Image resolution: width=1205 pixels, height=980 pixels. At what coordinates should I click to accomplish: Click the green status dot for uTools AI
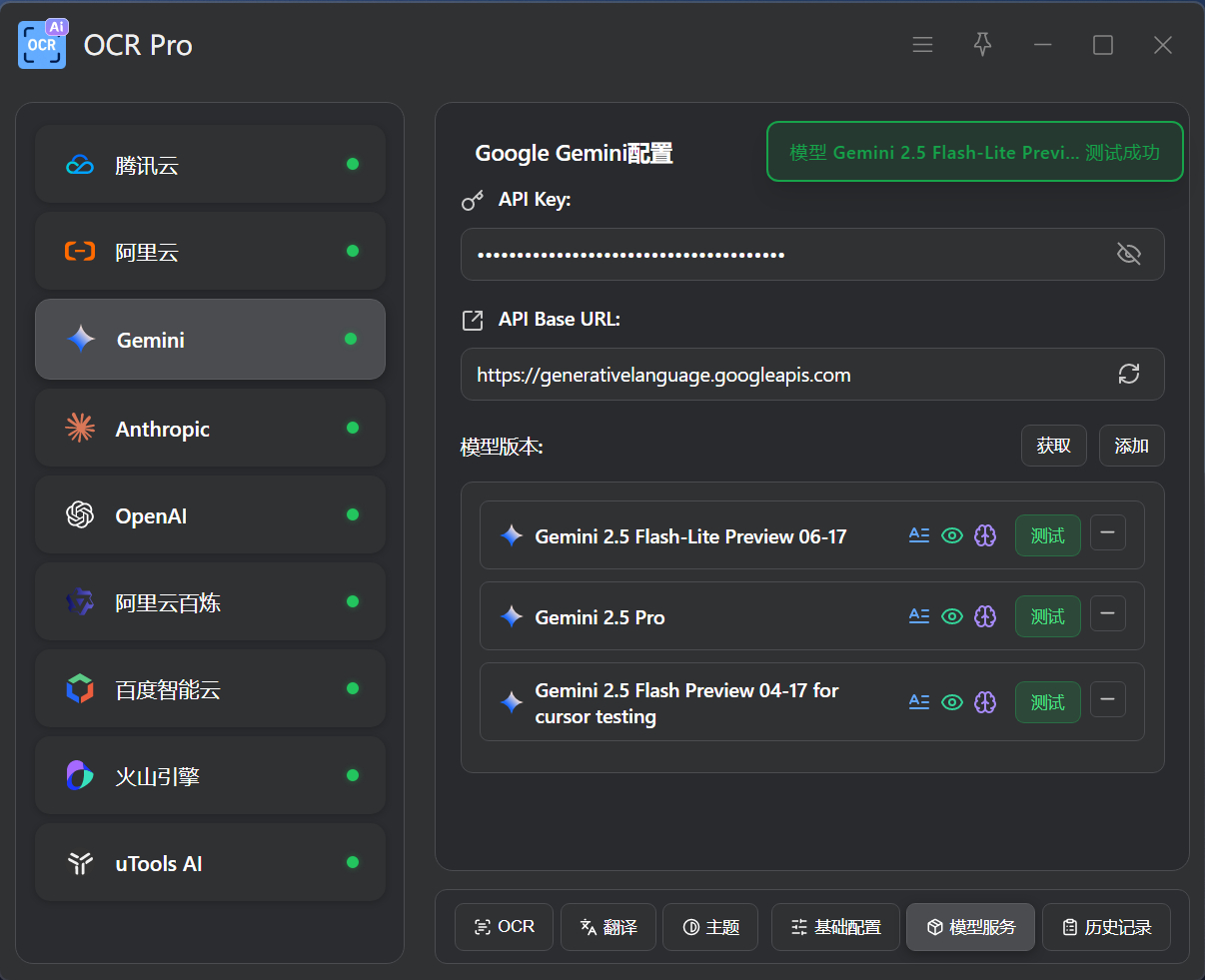(x=353, y=862)
